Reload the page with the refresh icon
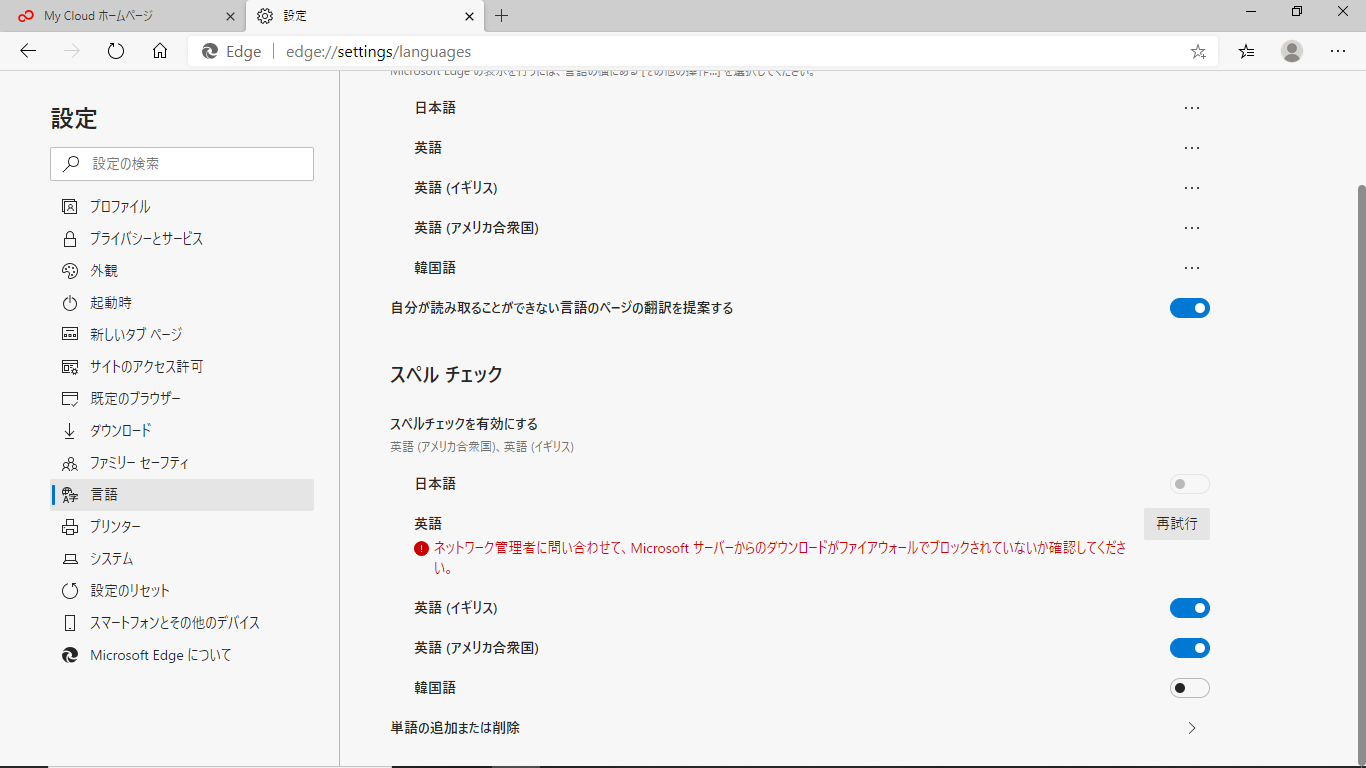Screen dimensions: 1366x768 point(116,51)
